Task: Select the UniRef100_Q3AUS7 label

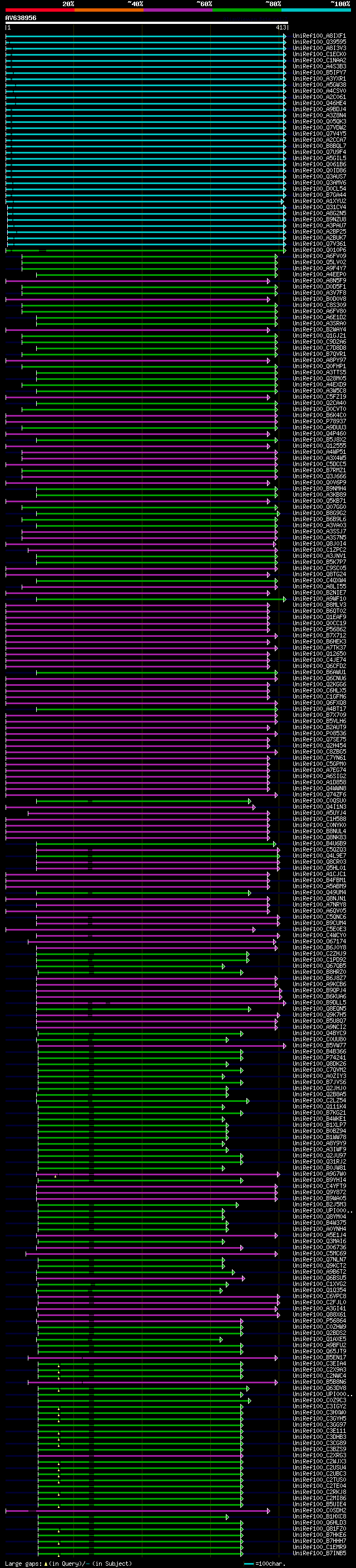Action: click(319, 176)
